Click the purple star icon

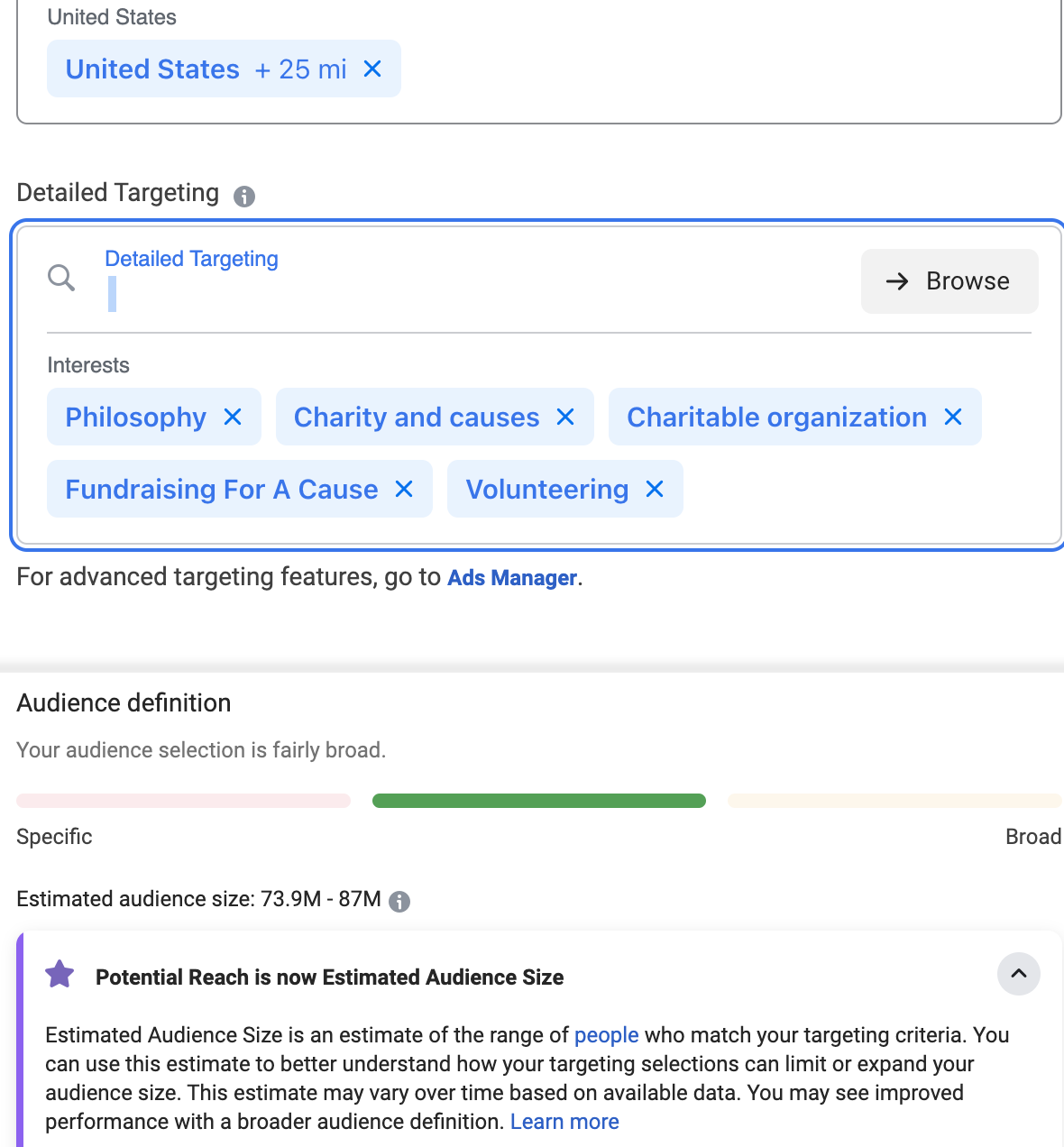coord(60,975)
